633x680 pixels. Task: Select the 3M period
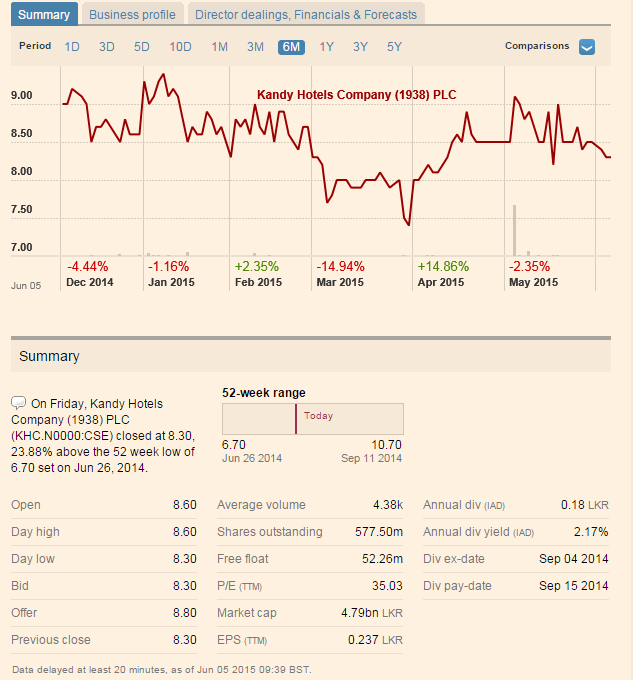(255, 47)
